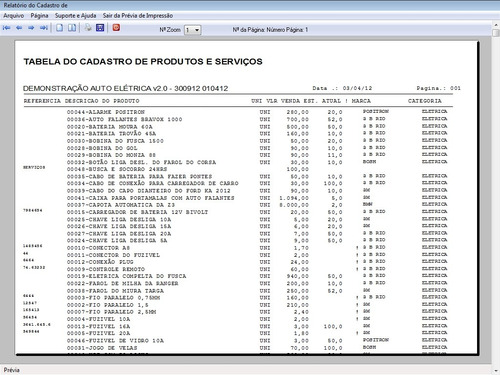This screenshot has height=375, width=500.
Task: Click the 'CATEGORIA' column header
Action: point(425,101)
